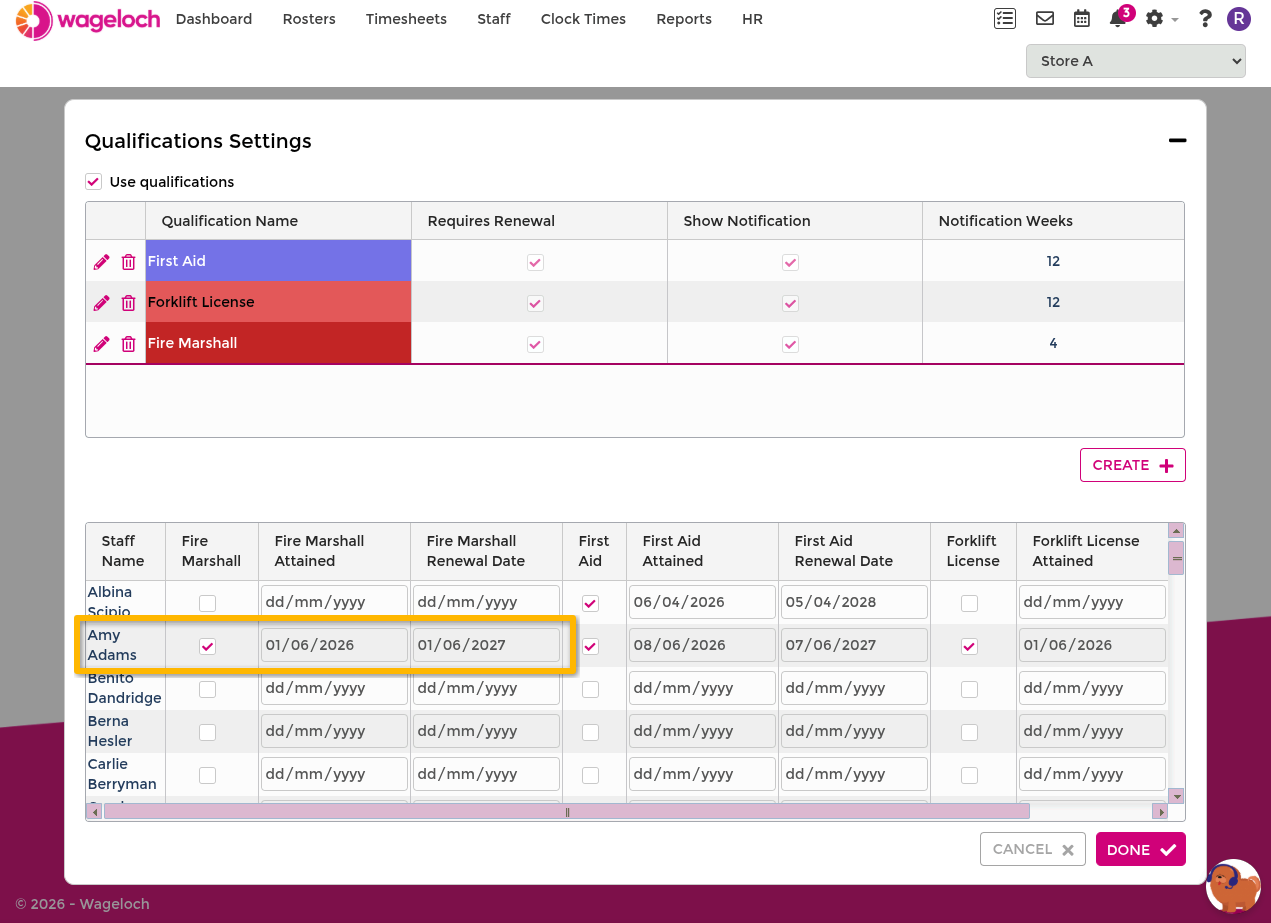Select the Forklift License color cell
This screenshot has width=1271, height=923.
coord(278,302)
